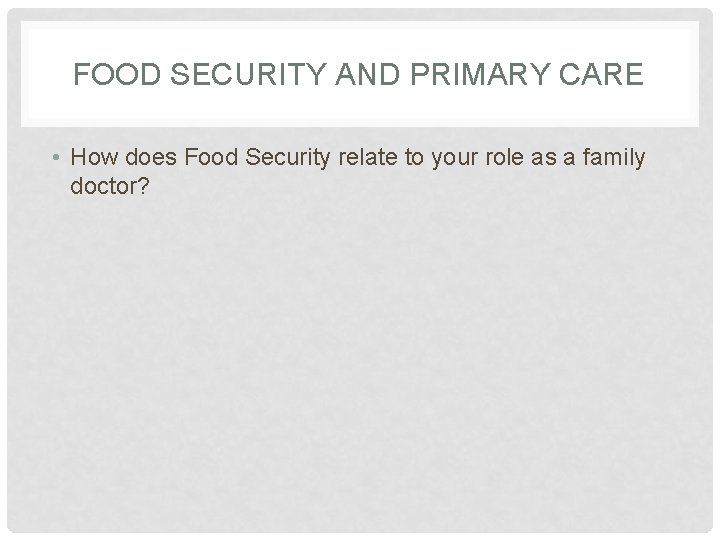Image resolution: width=720 pixels, height=540 pixels.
Task: Click the word 'SECURITY' in the title
Action: point(248,74)
